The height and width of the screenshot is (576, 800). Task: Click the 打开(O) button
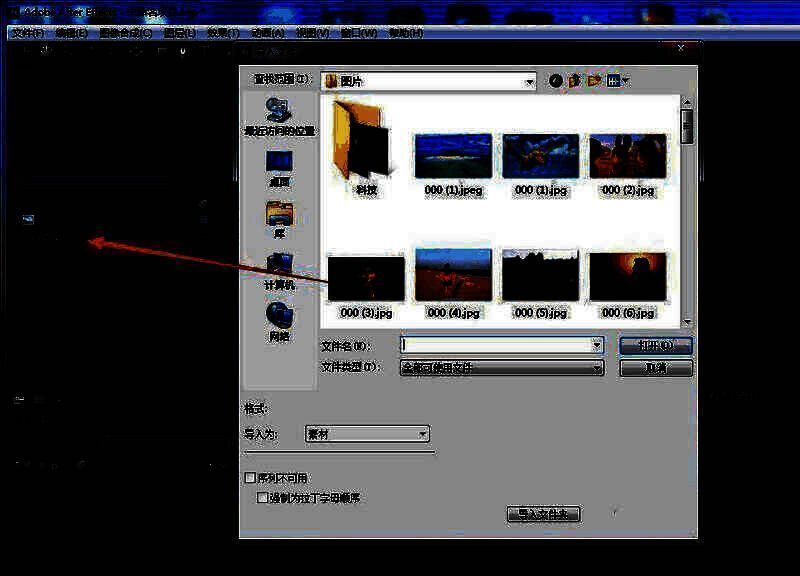point(656,345)
